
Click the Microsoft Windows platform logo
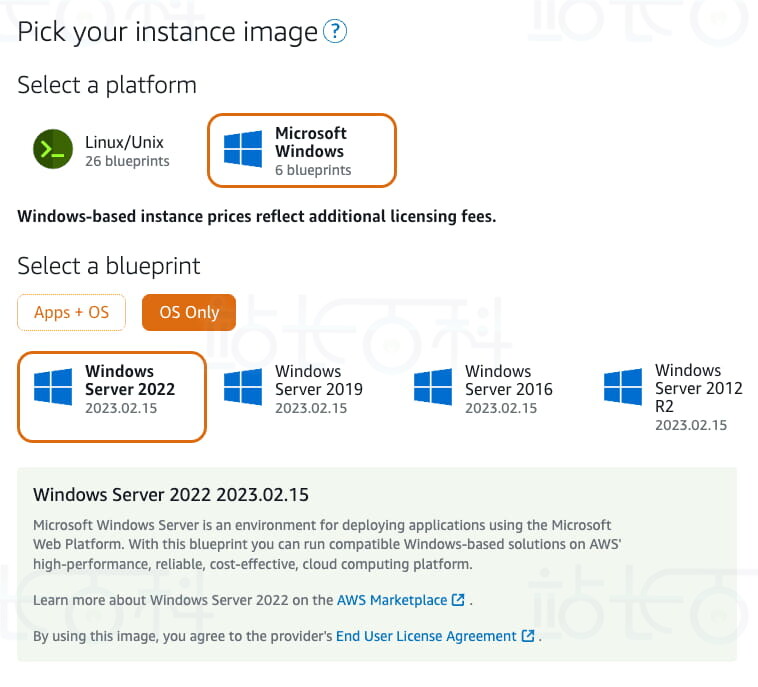[x=243, y=150]
